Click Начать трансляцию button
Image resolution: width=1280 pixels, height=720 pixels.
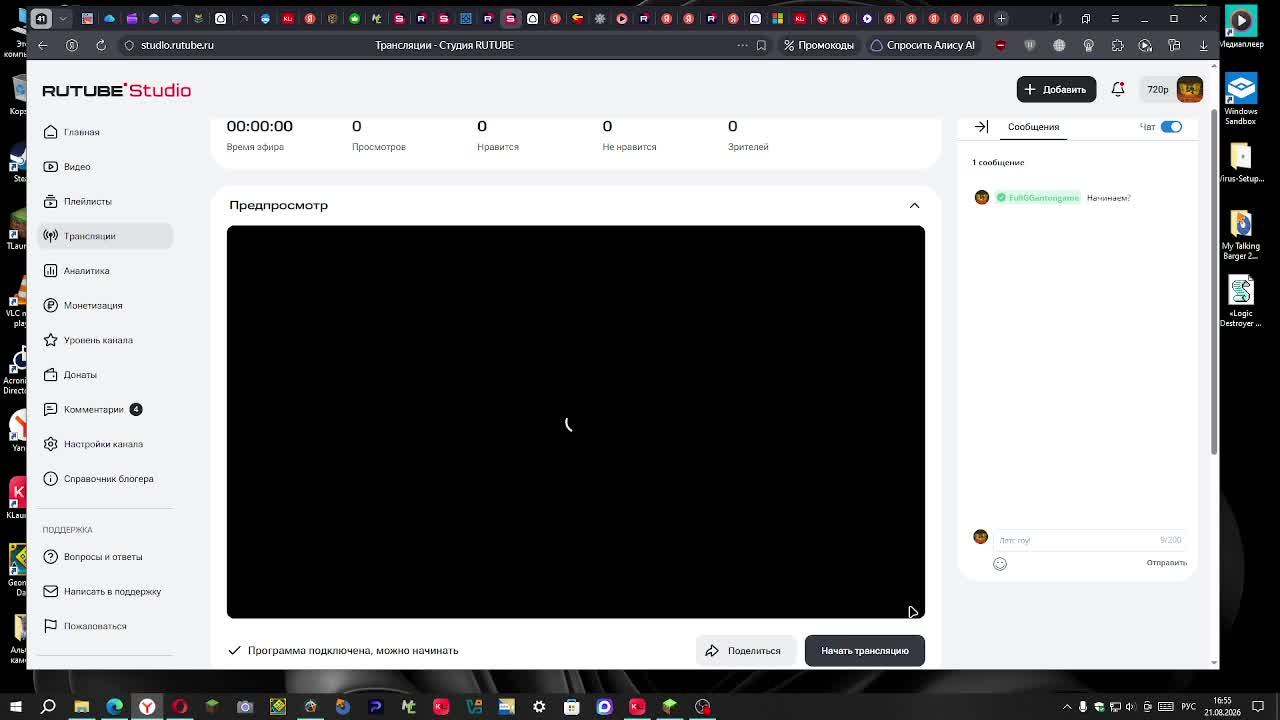pos(865,651)
